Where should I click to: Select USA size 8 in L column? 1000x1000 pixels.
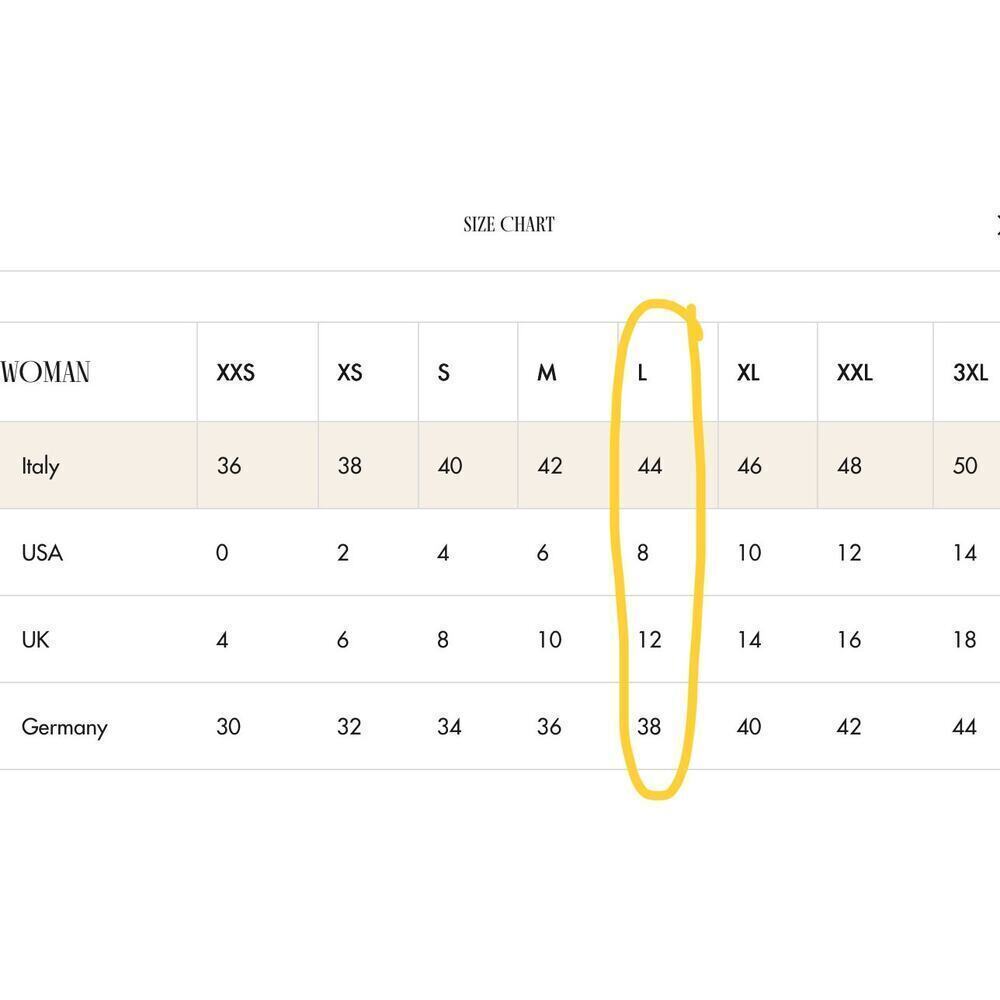[643, 552]
